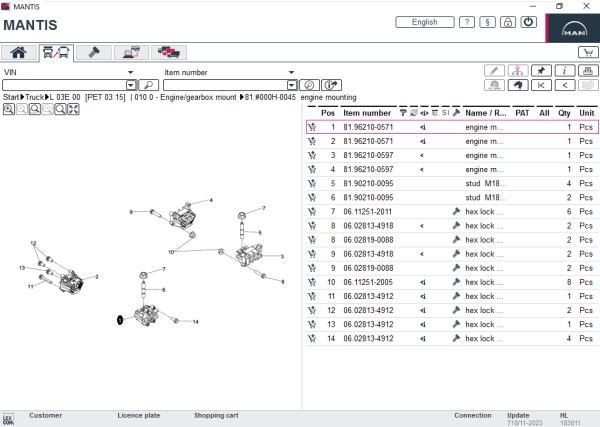Click the zoom region magnifier icon
The width and height of the screenshot is (600, 427).
tap(35, 109)
